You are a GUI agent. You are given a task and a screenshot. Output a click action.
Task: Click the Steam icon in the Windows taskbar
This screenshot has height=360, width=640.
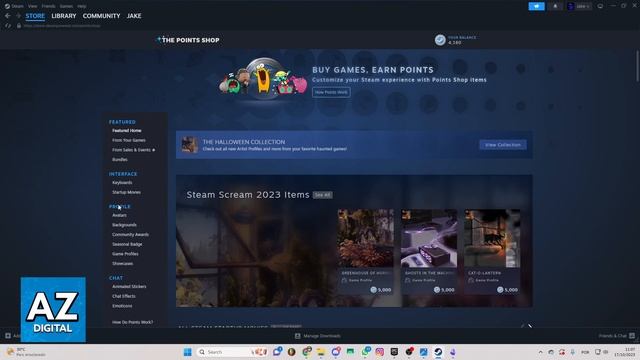438,352
